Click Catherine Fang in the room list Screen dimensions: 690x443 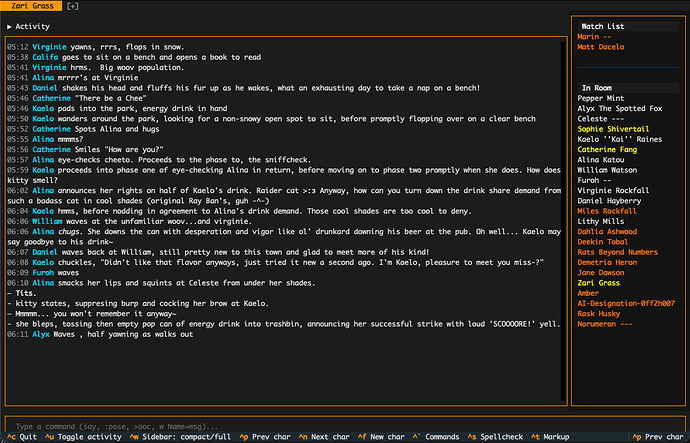point(608,149)
